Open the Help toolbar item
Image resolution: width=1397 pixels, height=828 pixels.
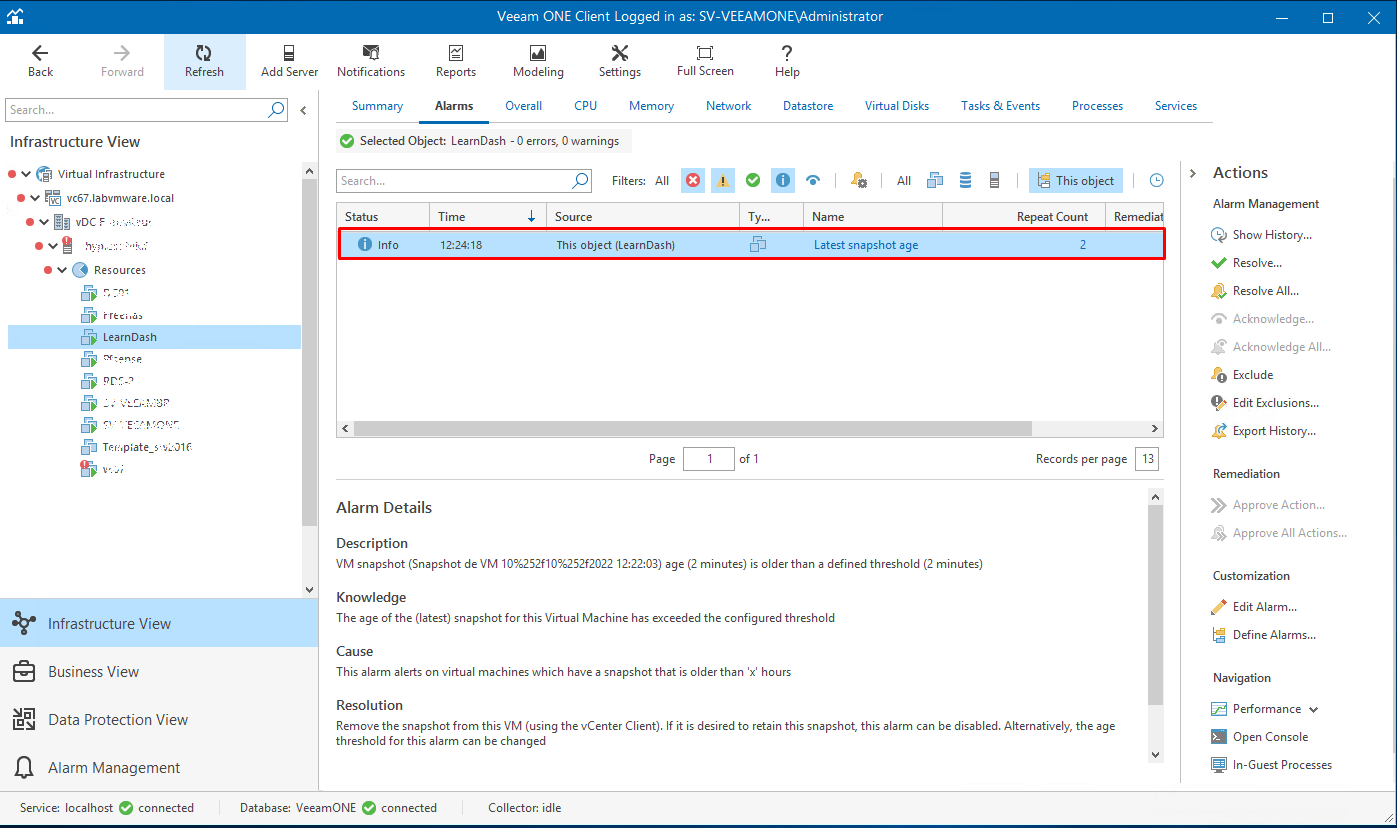pyautogui.click(x=787, y=61)
